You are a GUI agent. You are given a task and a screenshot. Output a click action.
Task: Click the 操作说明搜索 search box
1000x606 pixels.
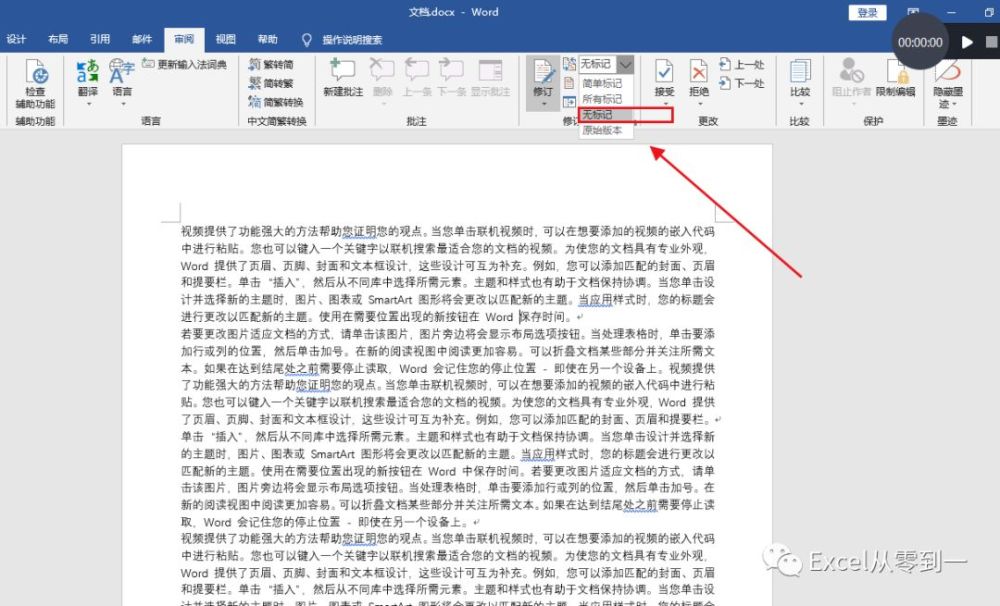coord(352,40)
